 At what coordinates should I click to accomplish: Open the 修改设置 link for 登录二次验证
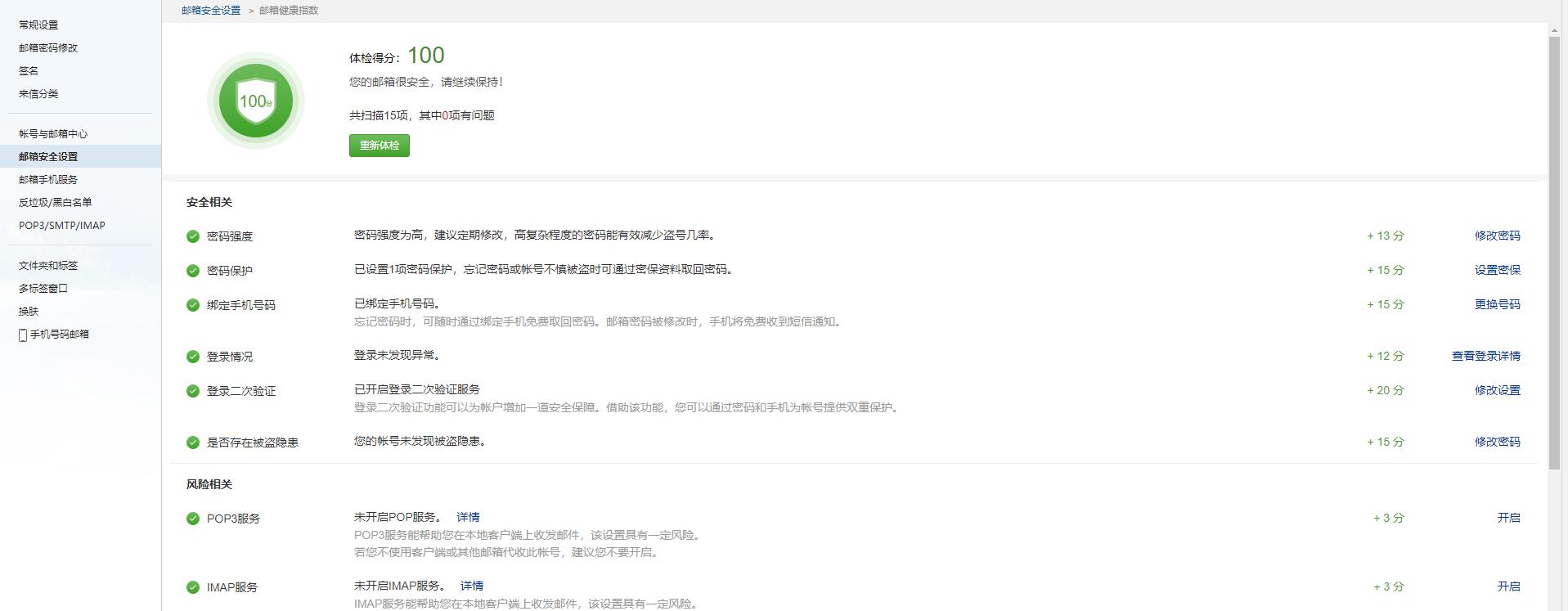click(1497, 390)
